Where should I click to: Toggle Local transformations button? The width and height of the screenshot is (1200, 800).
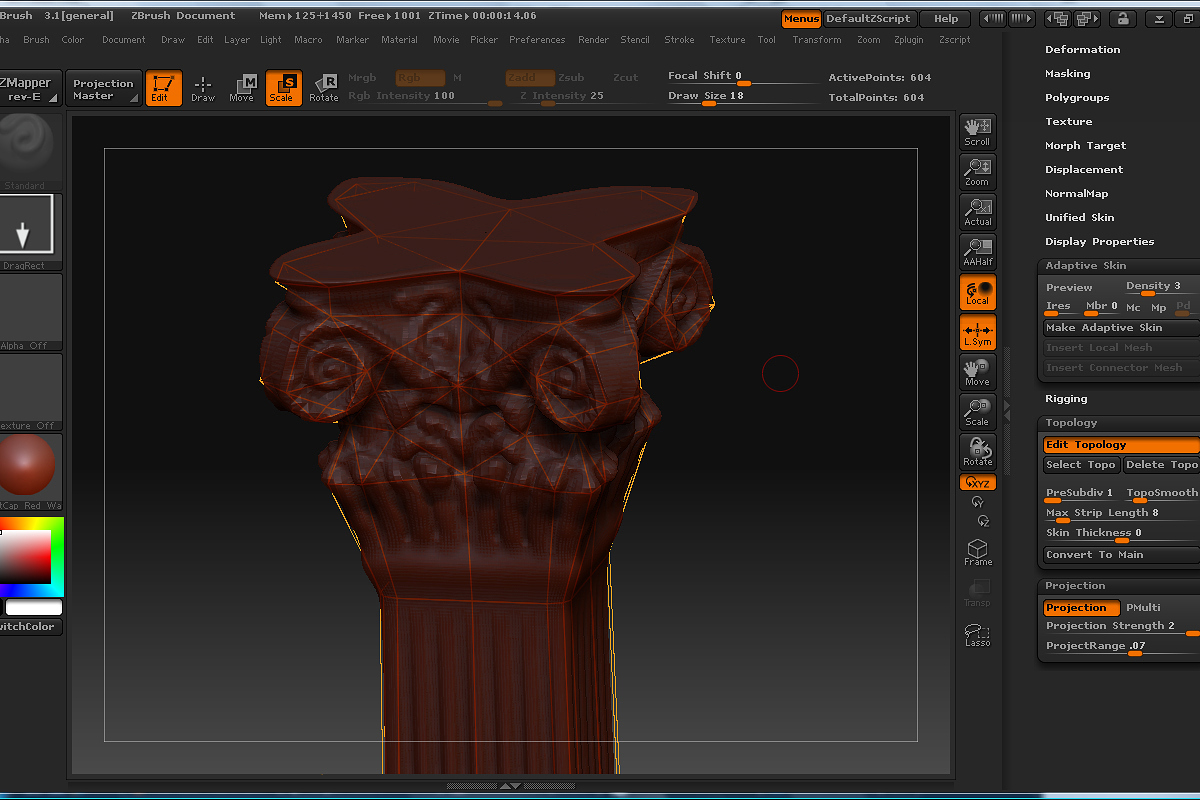[x=977, y=292]
